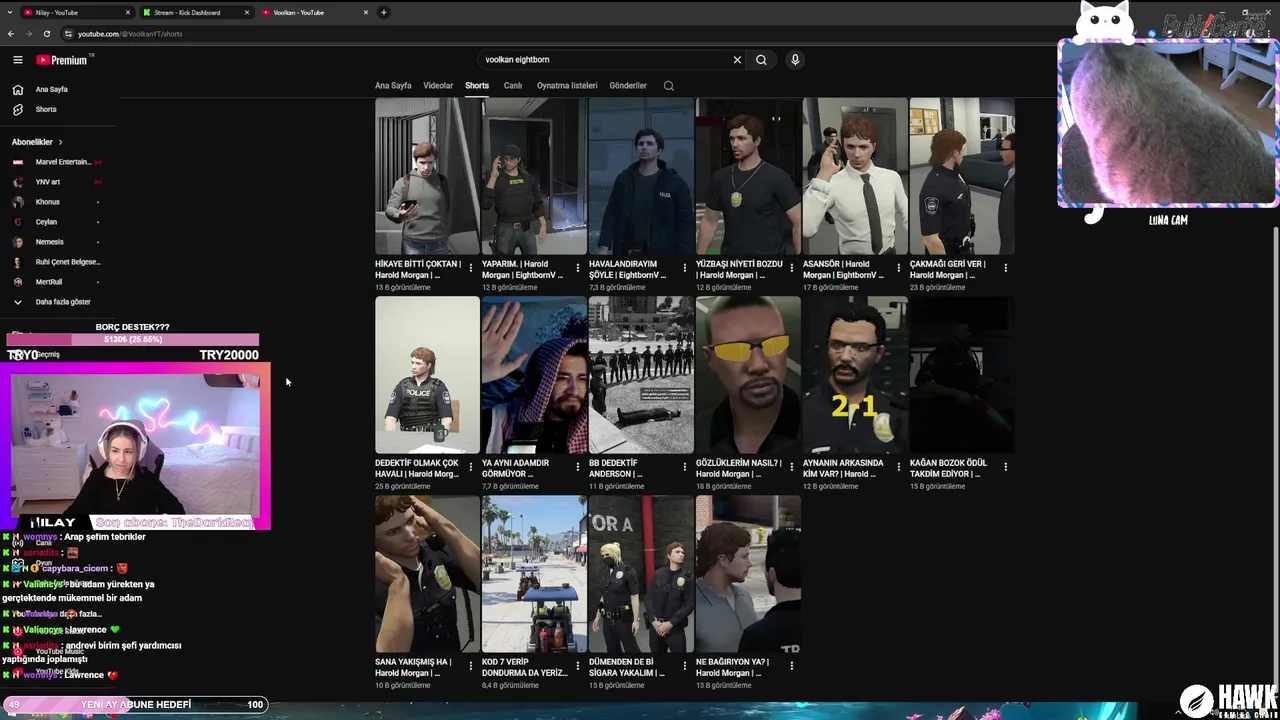The height and width of the screenshot is (720, 1280).
Task: Play DÜMENDEN DE Bİ SİGARA thumbnail
Action: point(641,574)
